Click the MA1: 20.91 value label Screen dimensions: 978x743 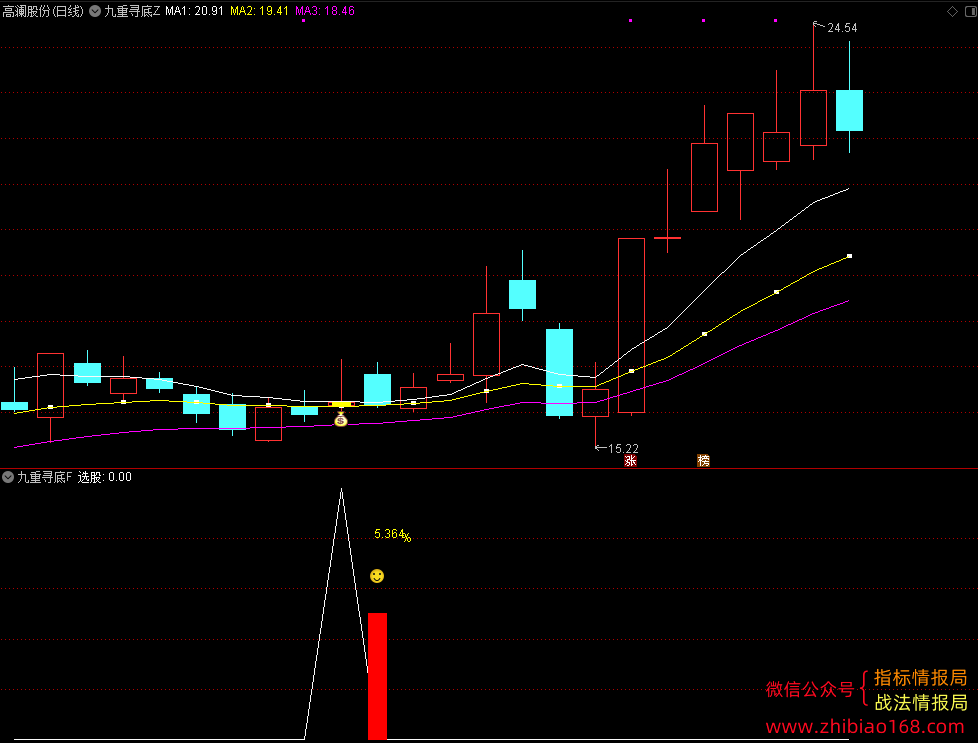pos(194,11)
